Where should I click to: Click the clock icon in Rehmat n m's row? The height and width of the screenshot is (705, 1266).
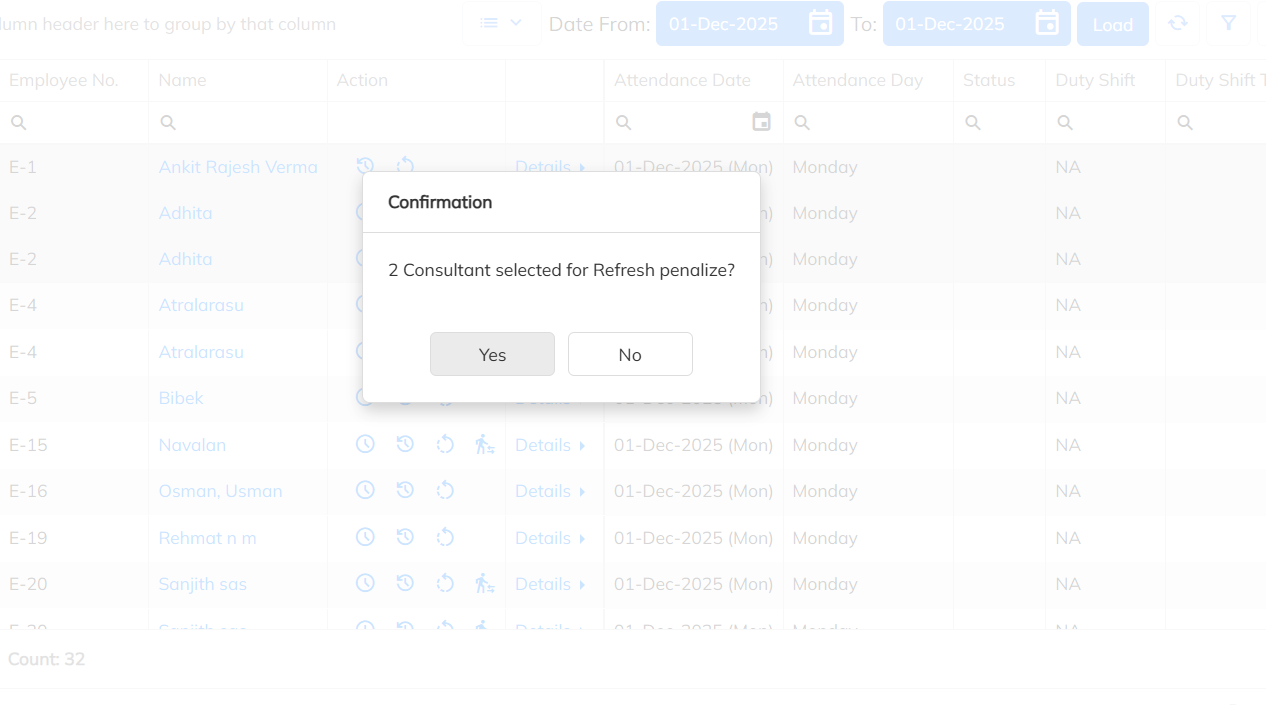[365, 537]
